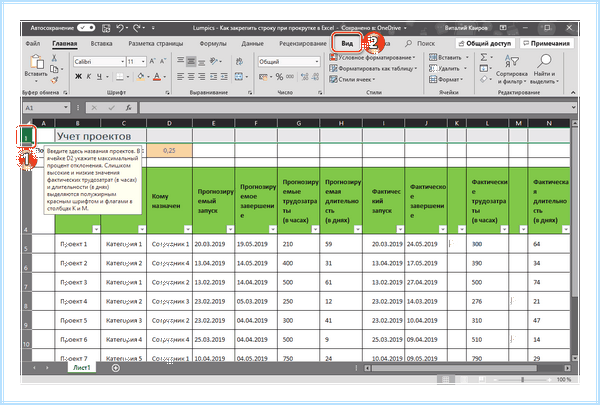600x405 pixels.
Task: Decrease the font size with smaller A icon
Action: pos(163,61)
